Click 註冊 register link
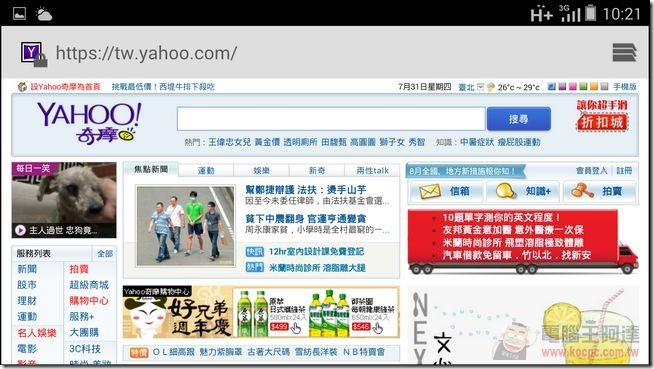654x369 pixels. coord(624,171)
